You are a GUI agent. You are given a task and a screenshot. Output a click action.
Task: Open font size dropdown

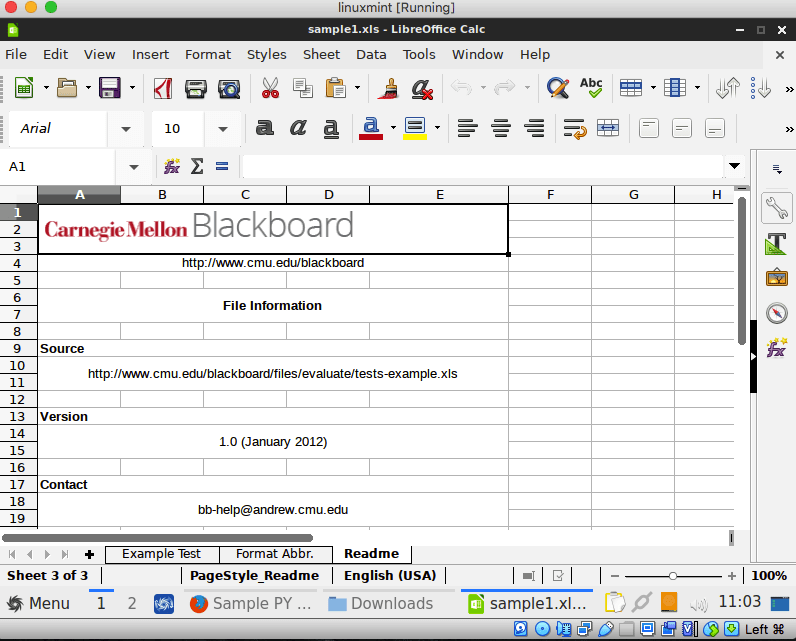pos(223,129)
